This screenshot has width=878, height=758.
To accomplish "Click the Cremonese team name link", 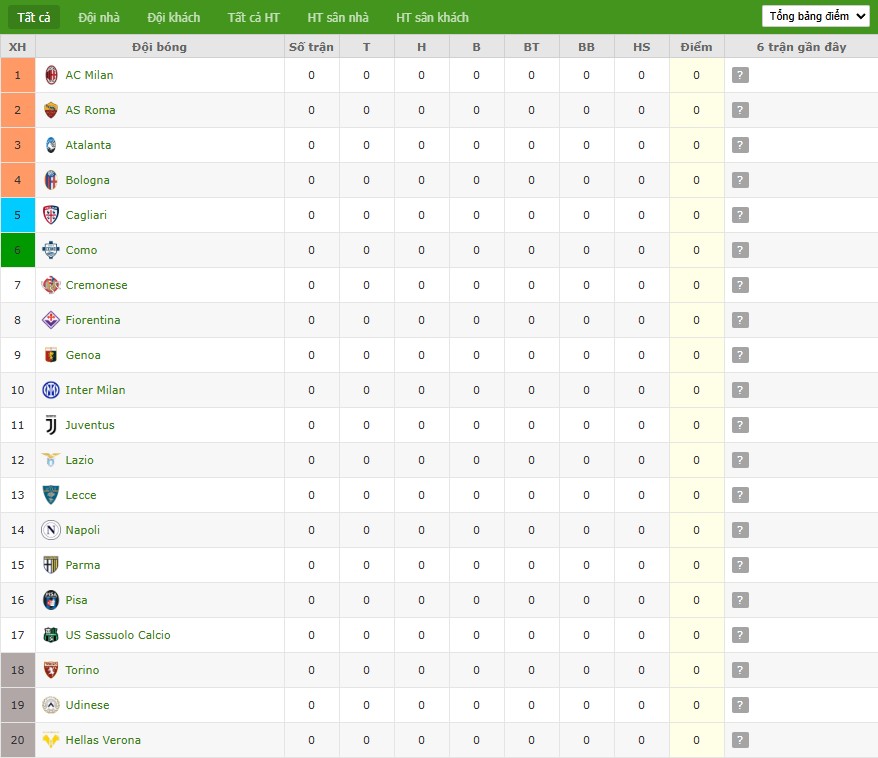I will point(97,285).
